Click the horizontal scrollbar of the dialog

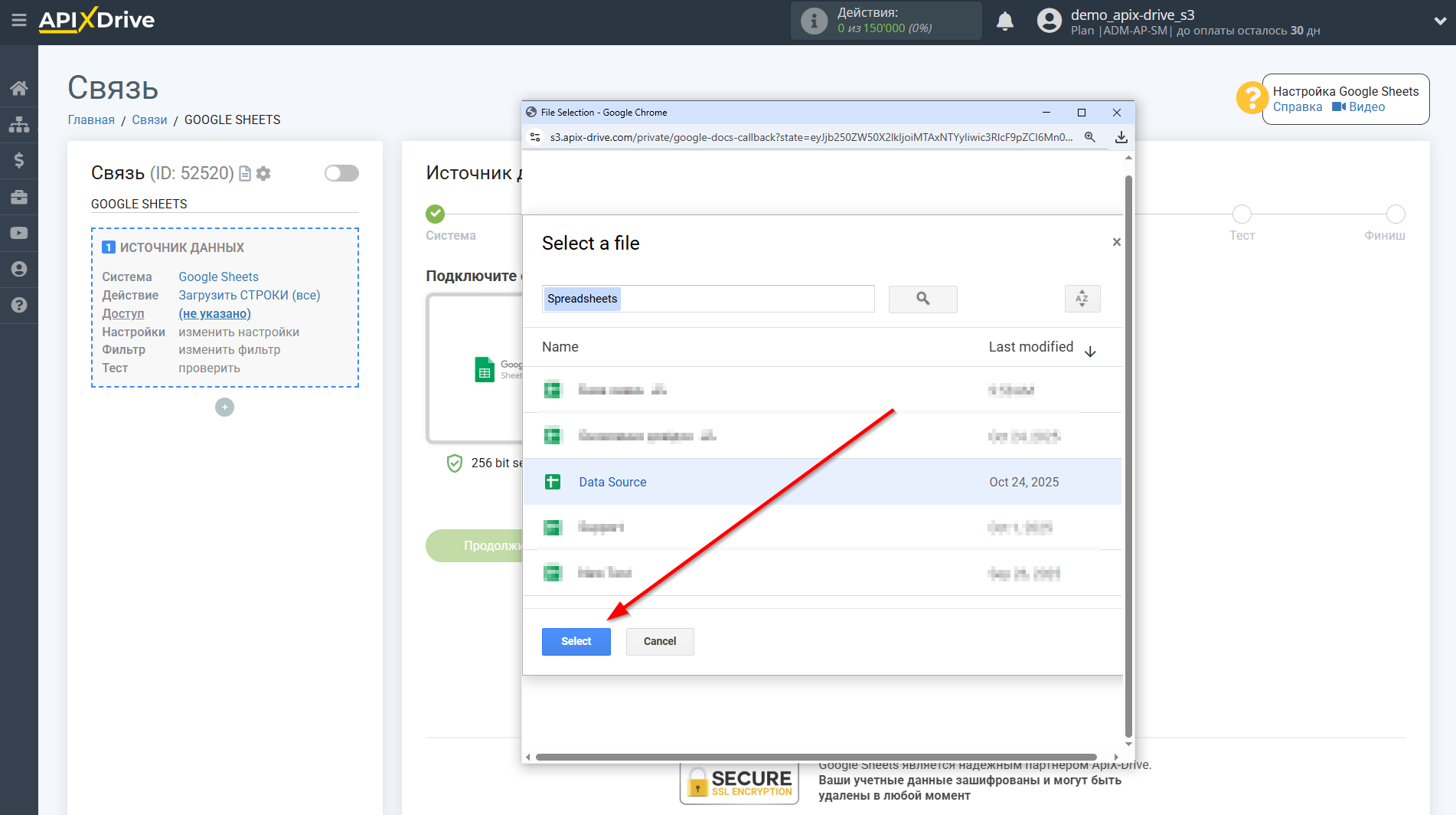coord(819,758)
